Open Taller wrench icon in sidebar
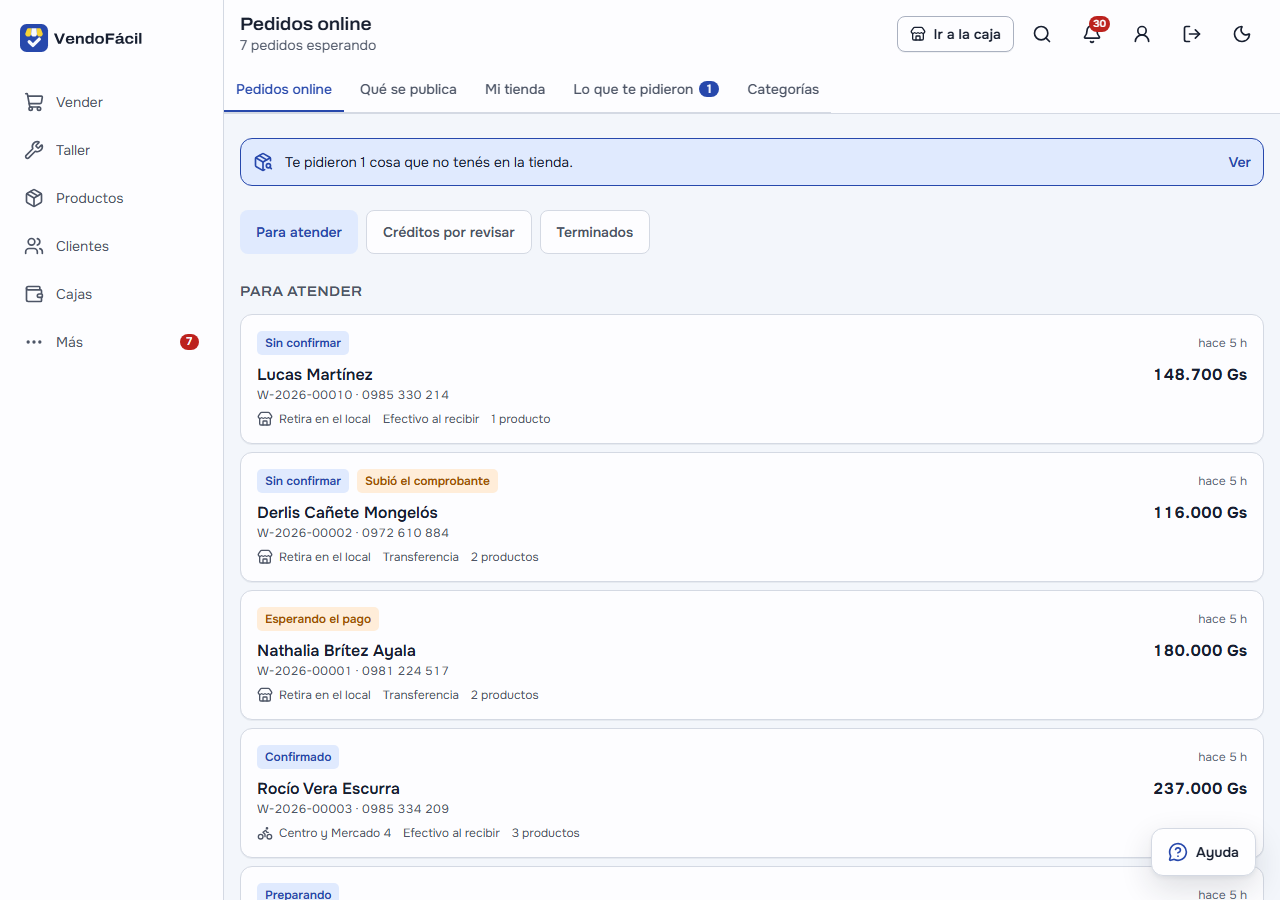 (x=34, y=150)
